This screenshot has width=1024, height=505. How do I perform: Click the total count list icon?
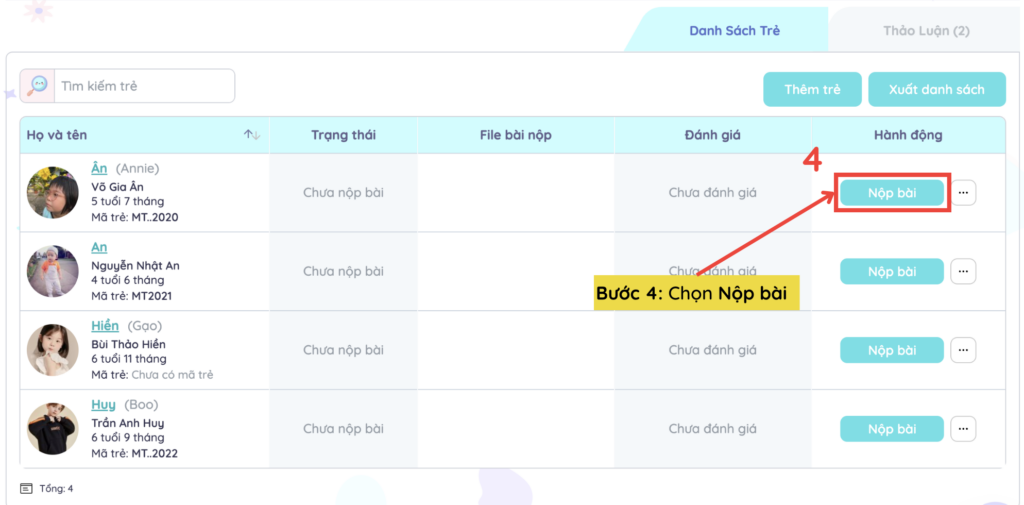[26, 488]
